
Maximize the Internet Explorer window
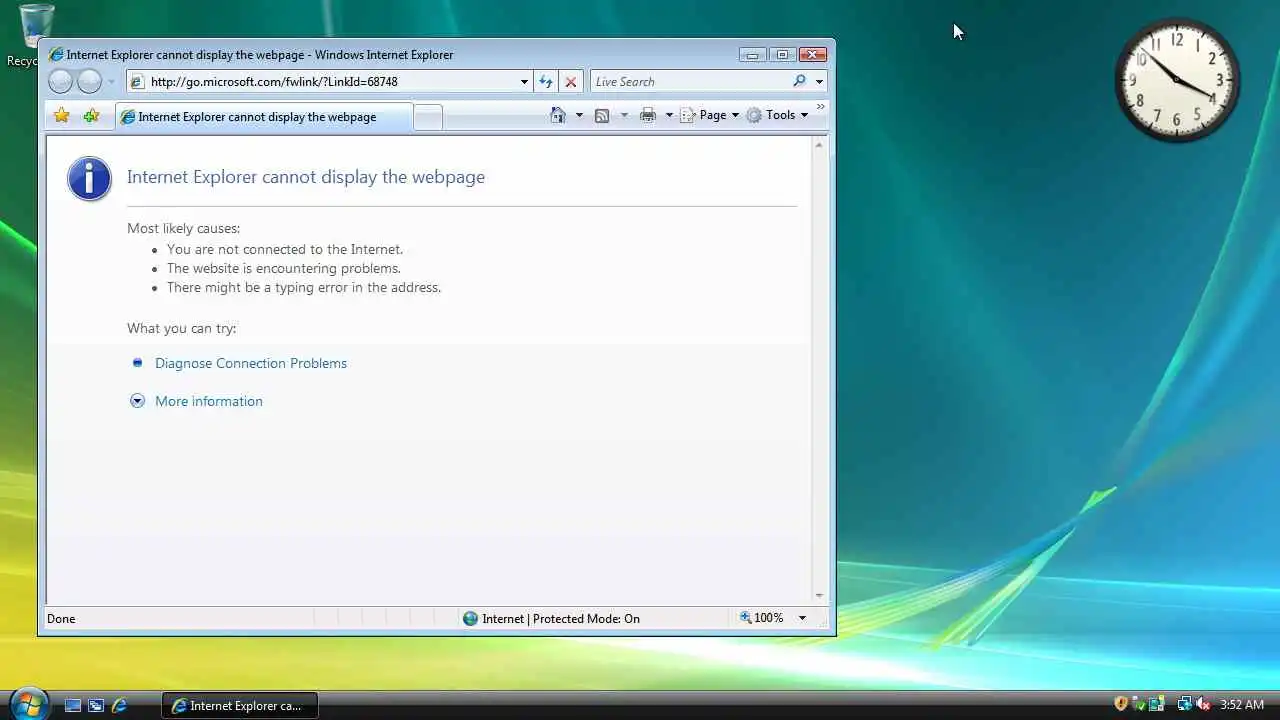[783, 55]
